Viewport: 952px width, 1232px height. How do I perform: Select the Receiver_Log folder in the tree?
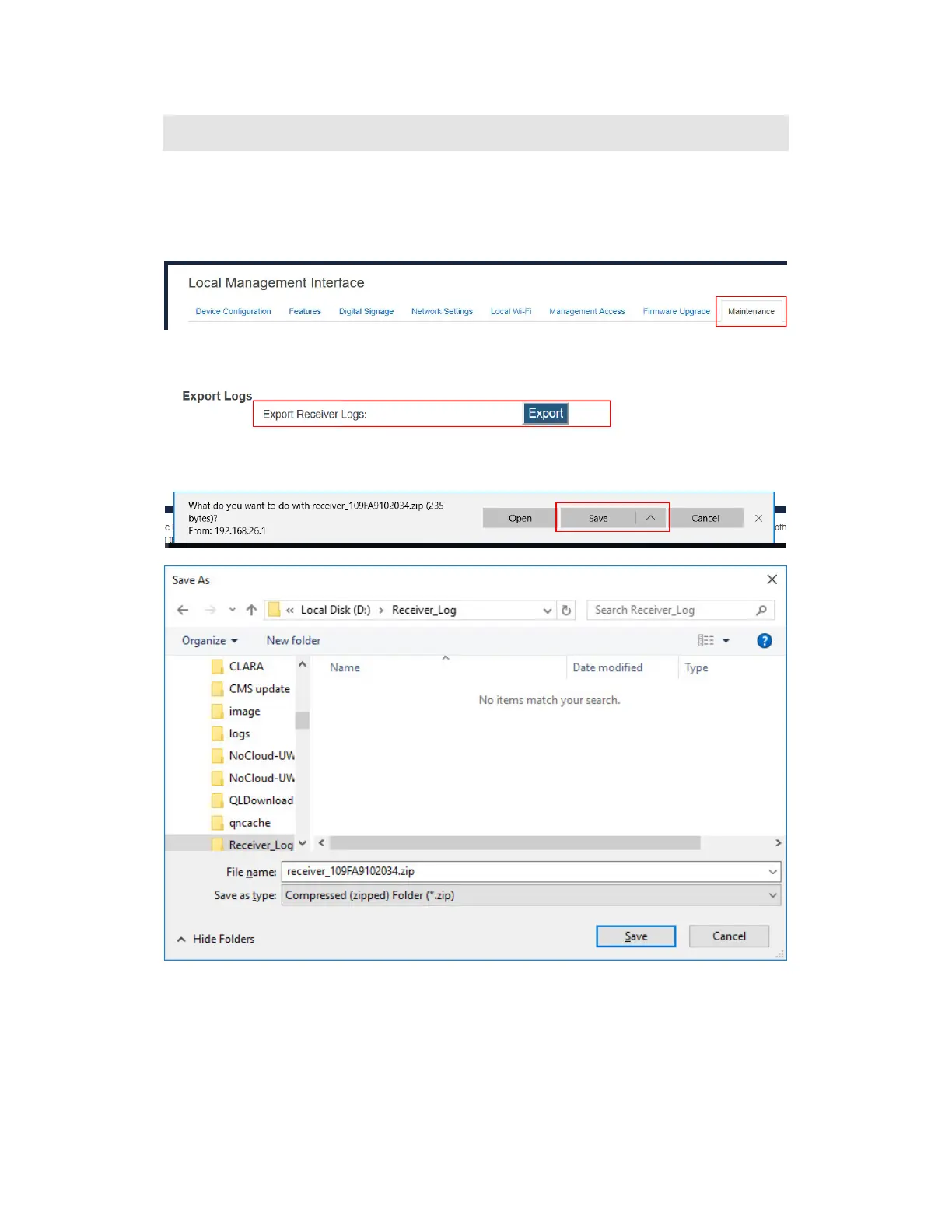coord(261,845)
